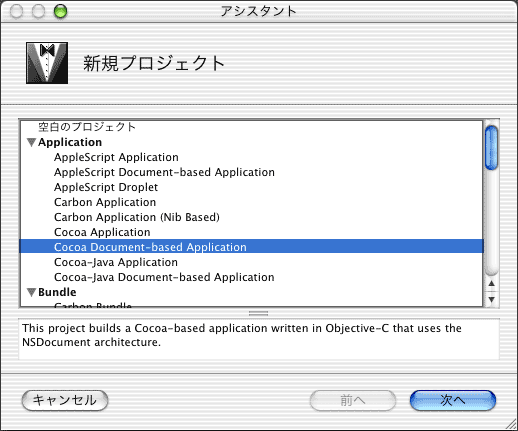
Task: Pick AppleScript Droplet template
Action: coord(106,187)
